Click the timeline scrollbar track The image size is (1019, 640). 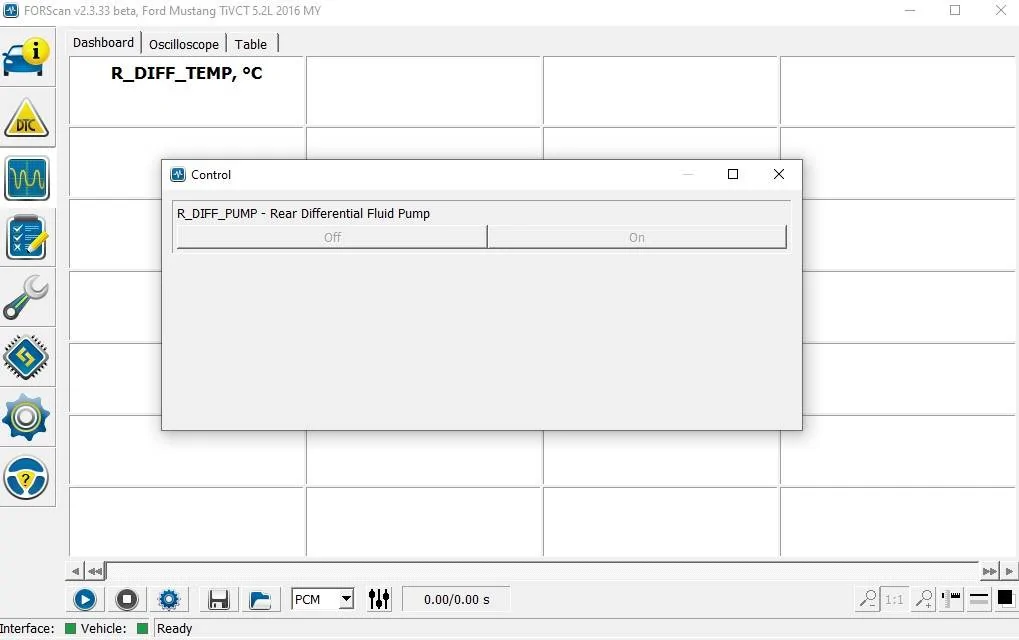click(543, 571)
